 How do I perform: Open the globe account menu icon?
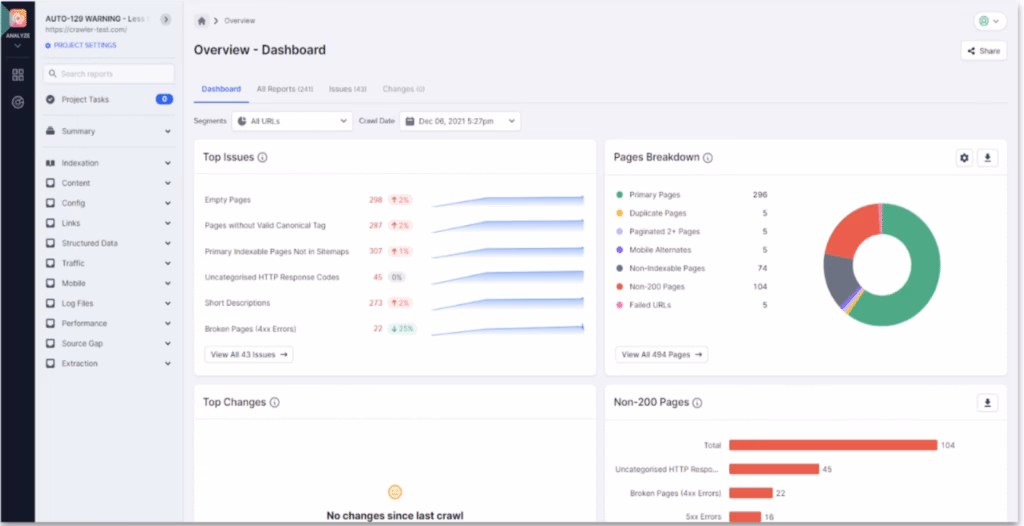(x=988, y=21)
